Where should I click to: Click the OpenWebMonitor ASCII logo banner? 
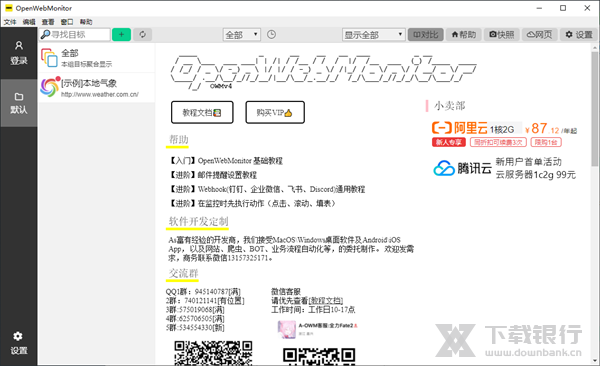pos(323,72)
